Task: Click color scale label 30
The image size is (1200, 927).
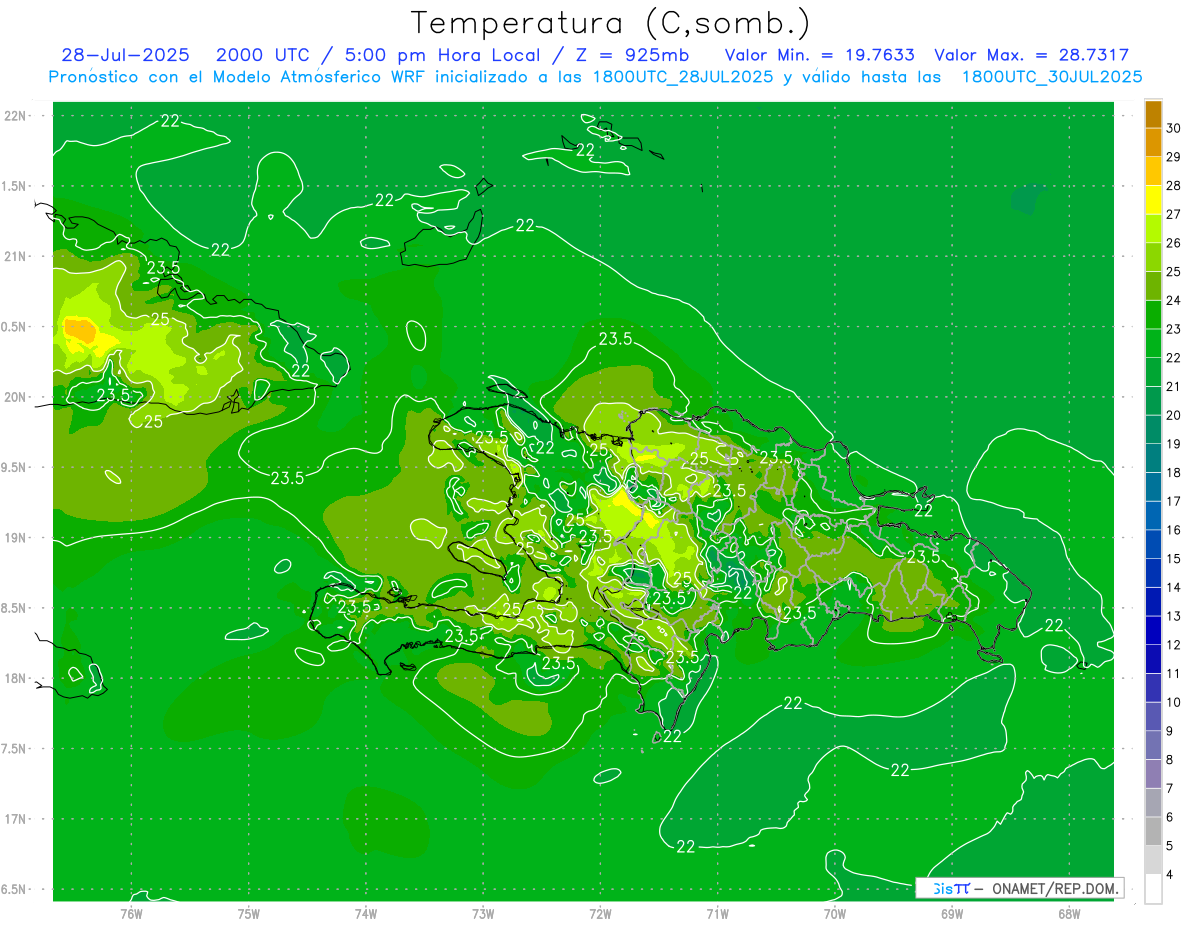Action: 1174,128
